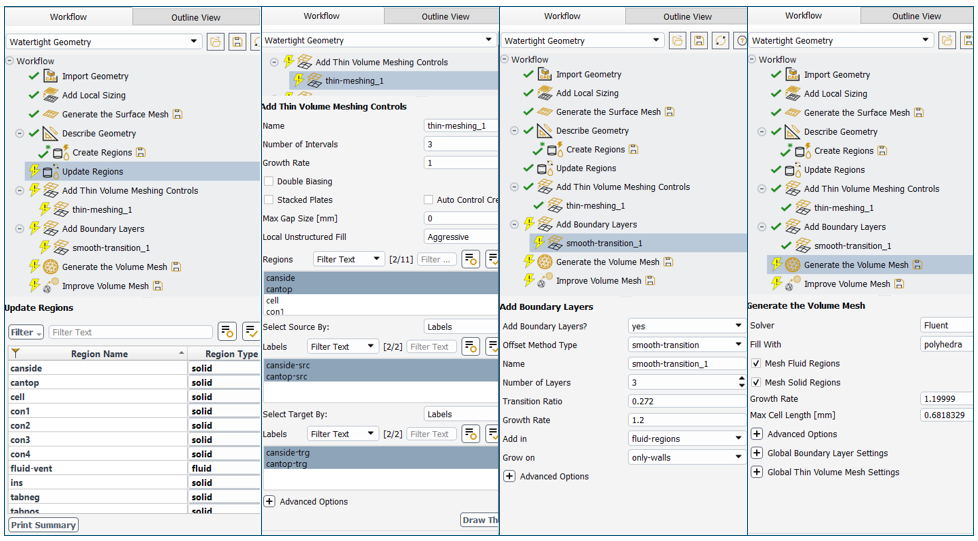
Task: Select the Workflow tab in the Generate the Volume Mesh panel
Action: [803, 16]
